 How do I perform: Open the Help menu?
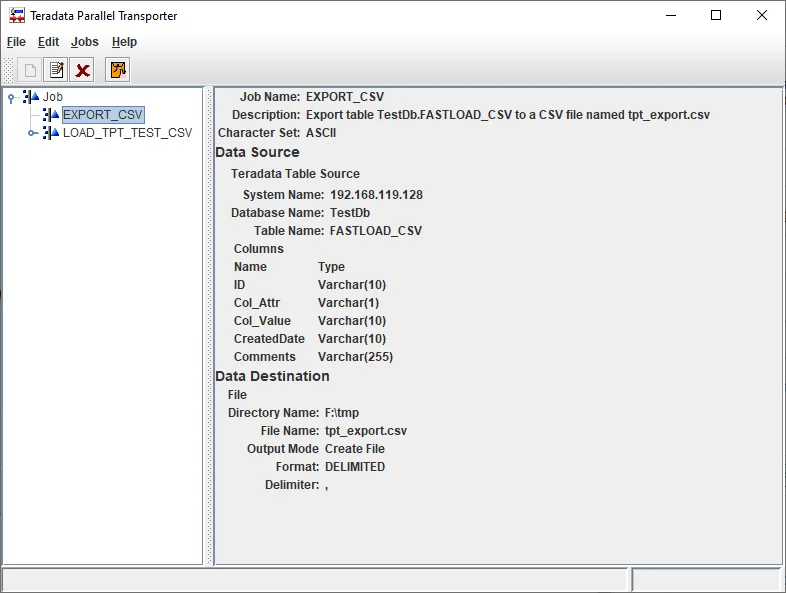[124, 42]
